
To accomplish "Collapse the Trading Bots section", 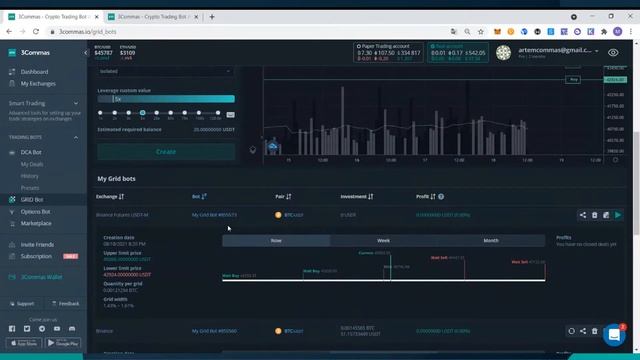I will point(76,138).
